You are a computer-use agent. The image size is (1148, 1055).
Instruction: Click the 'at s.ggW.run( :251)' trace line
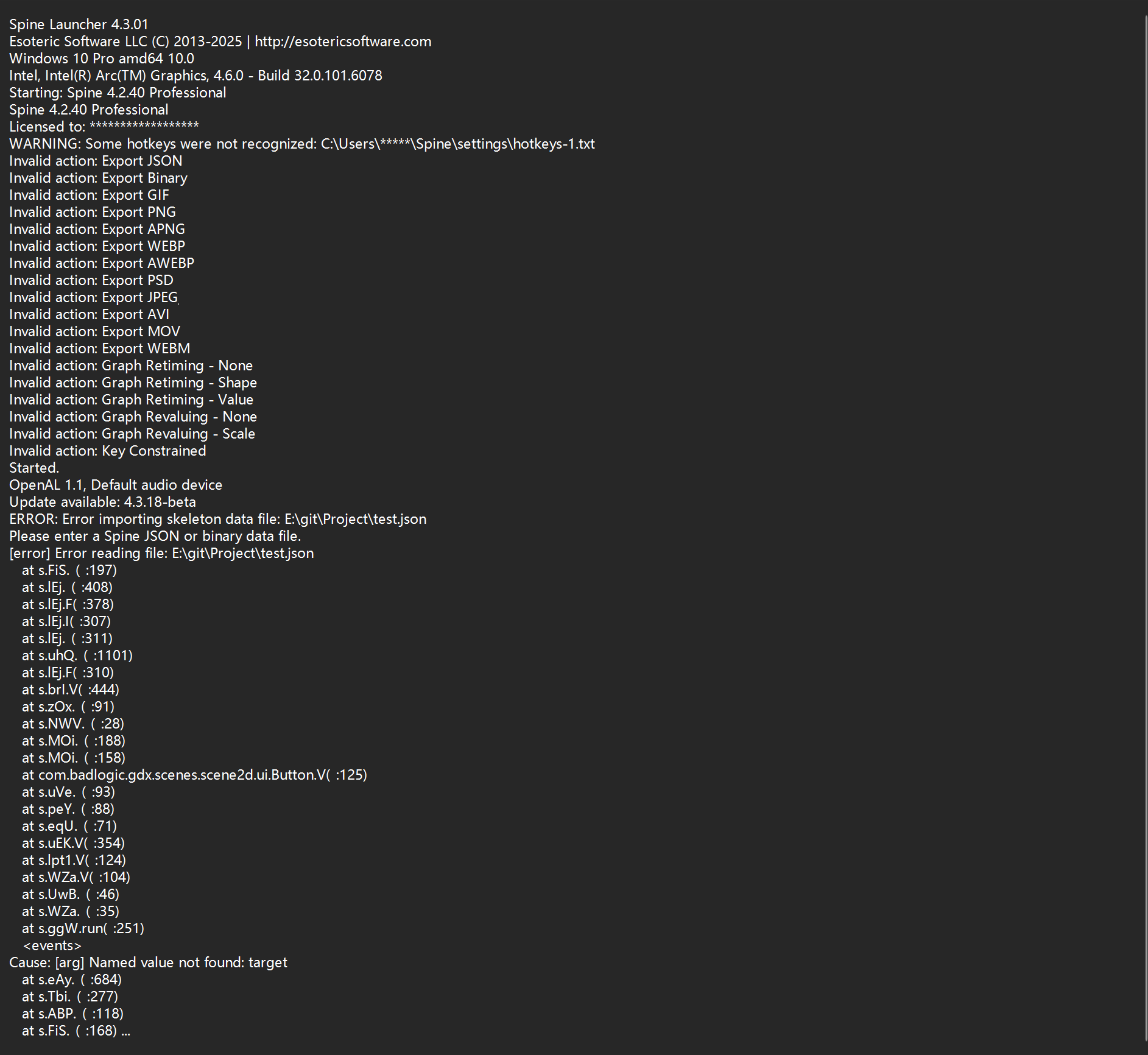tap(83, 928)
